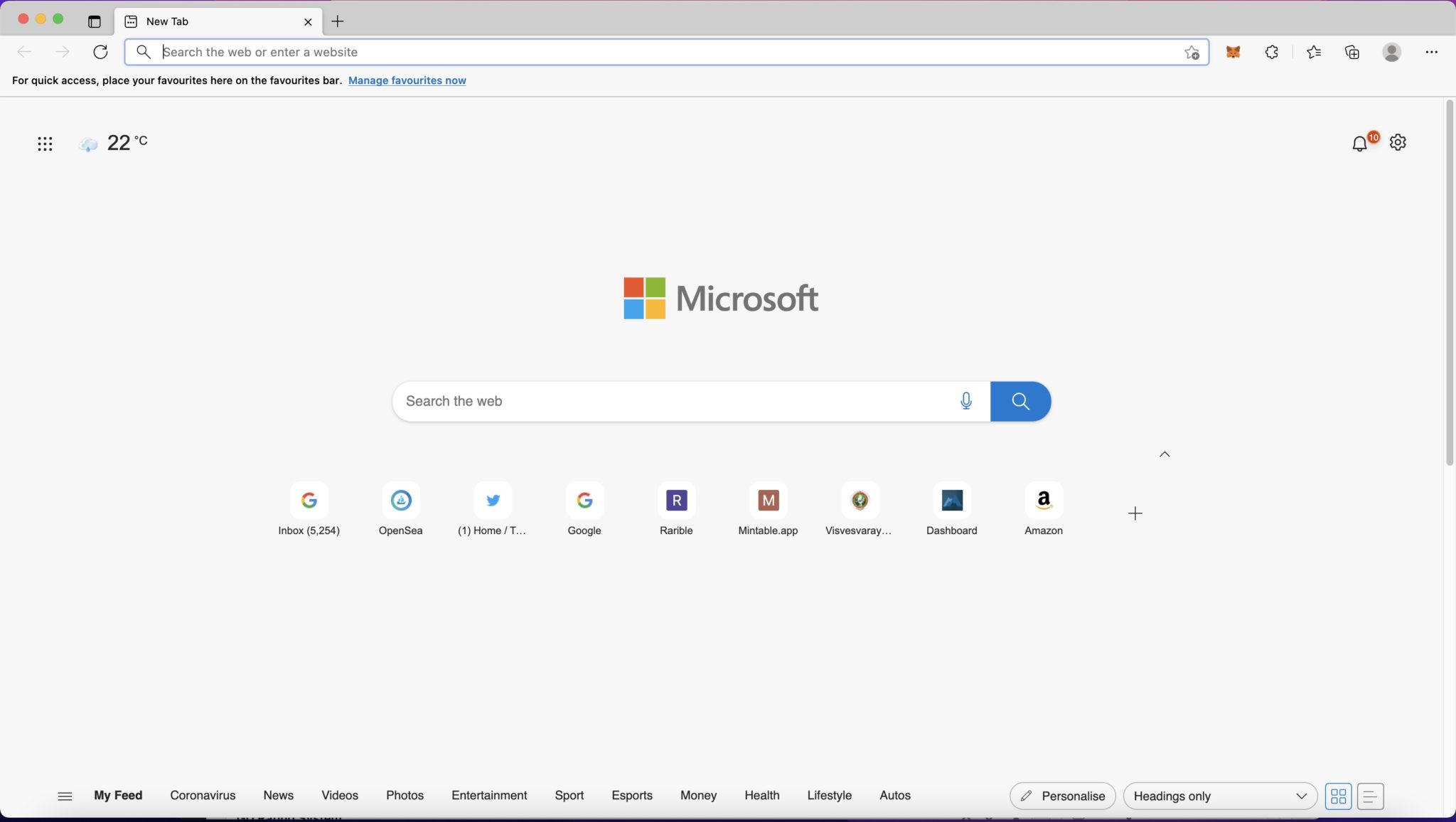Open the Collections icon in the toolbar

coord(1351,51)
